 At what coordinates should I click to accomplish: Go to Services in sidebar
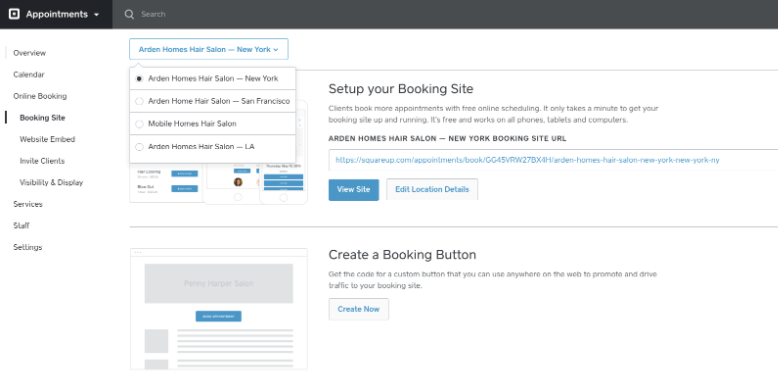tap(28, 204)
